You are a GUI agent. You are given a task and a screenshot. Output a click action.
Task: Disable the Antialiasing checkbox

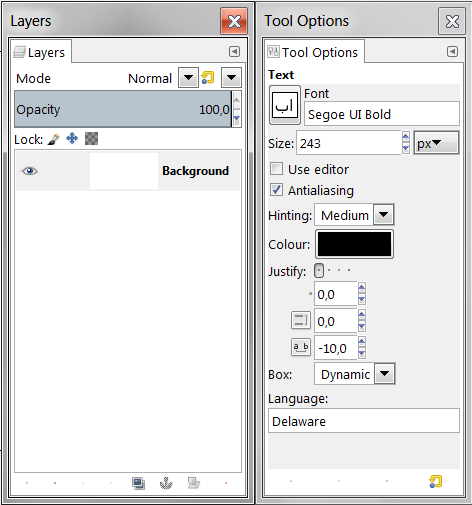click(276, 190)
